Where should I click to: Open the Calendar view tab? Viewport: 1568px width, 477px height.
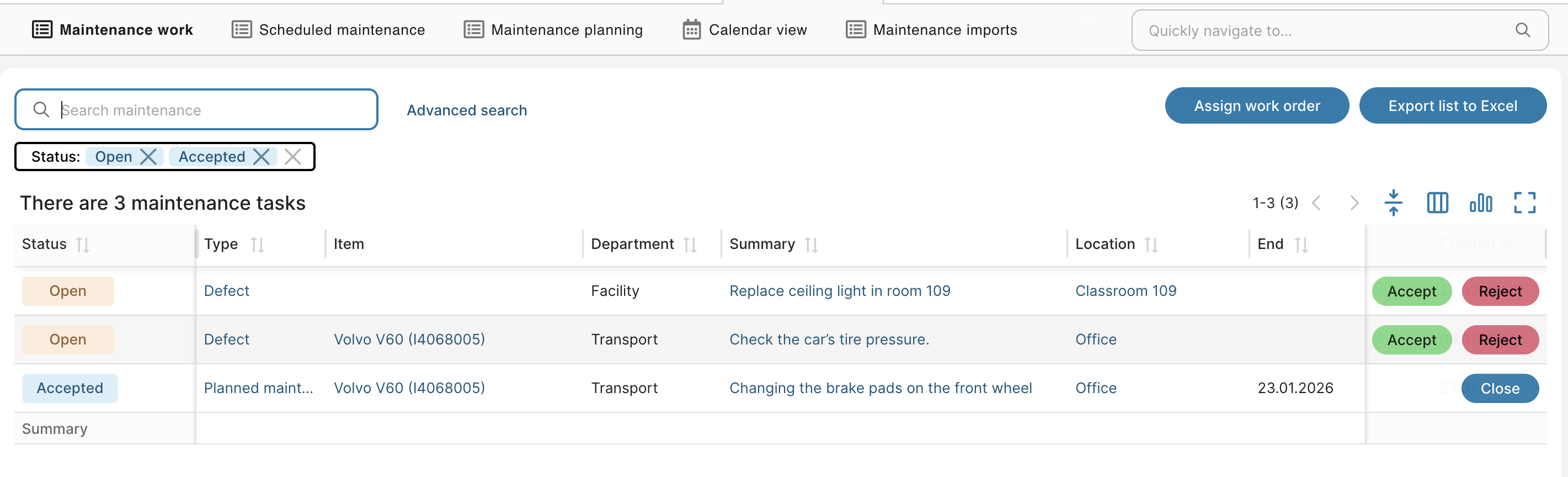[x=744, y=30]
